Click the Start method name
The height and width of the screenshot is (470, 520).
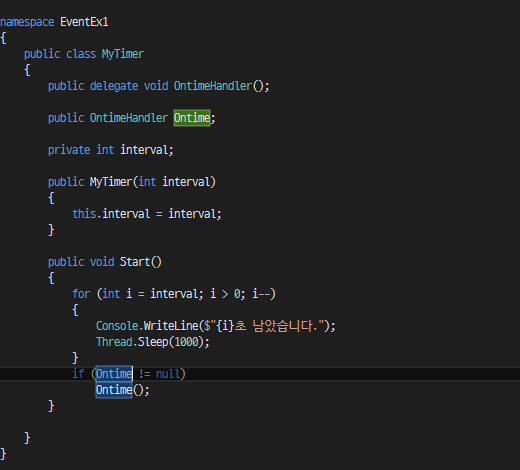pyautogui.click(x=135, y=262)
